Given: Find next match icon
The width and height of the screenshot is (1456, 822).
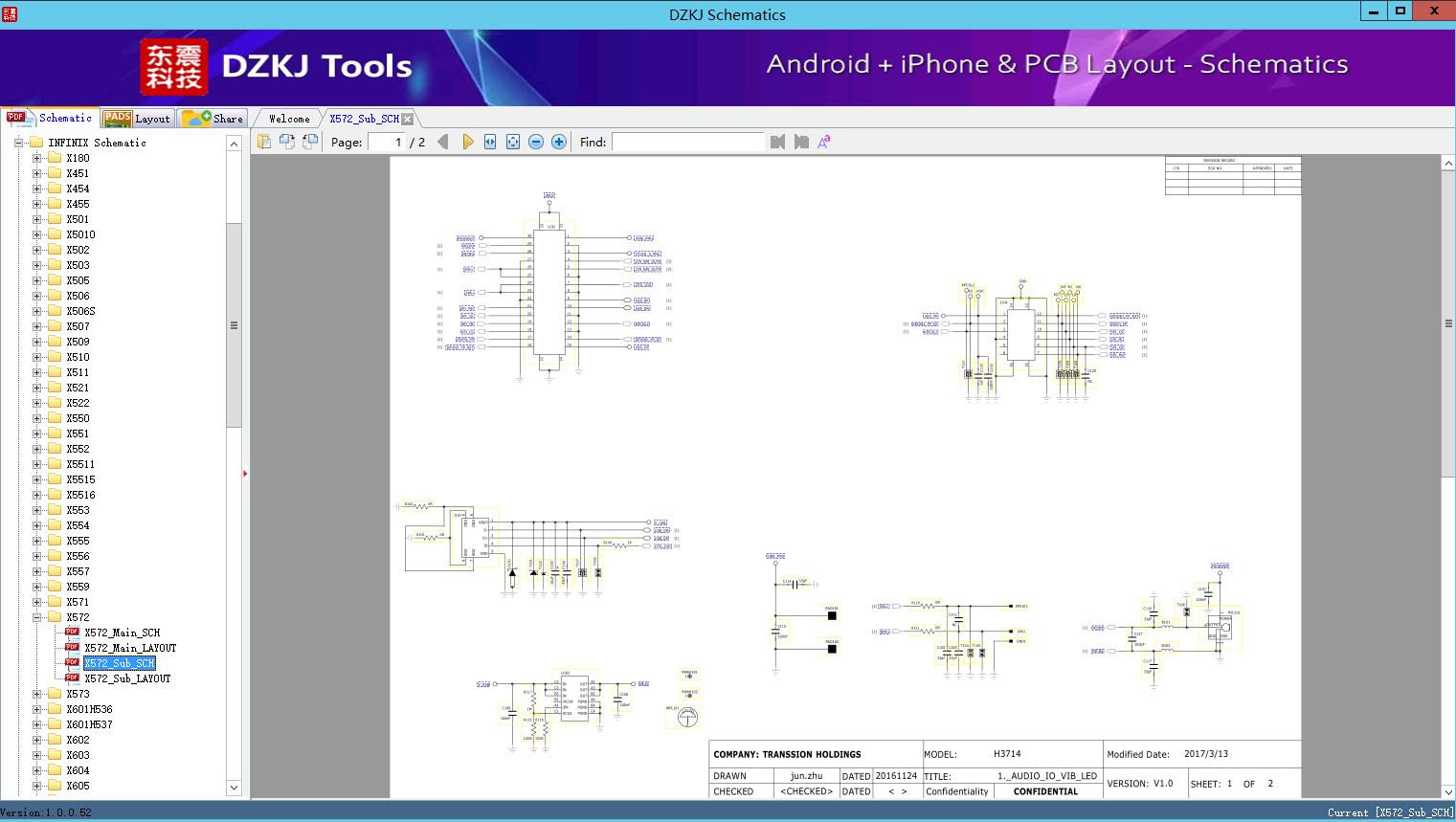Looking at the screenshot, I should pyautogui.click(x=801, y=142).
